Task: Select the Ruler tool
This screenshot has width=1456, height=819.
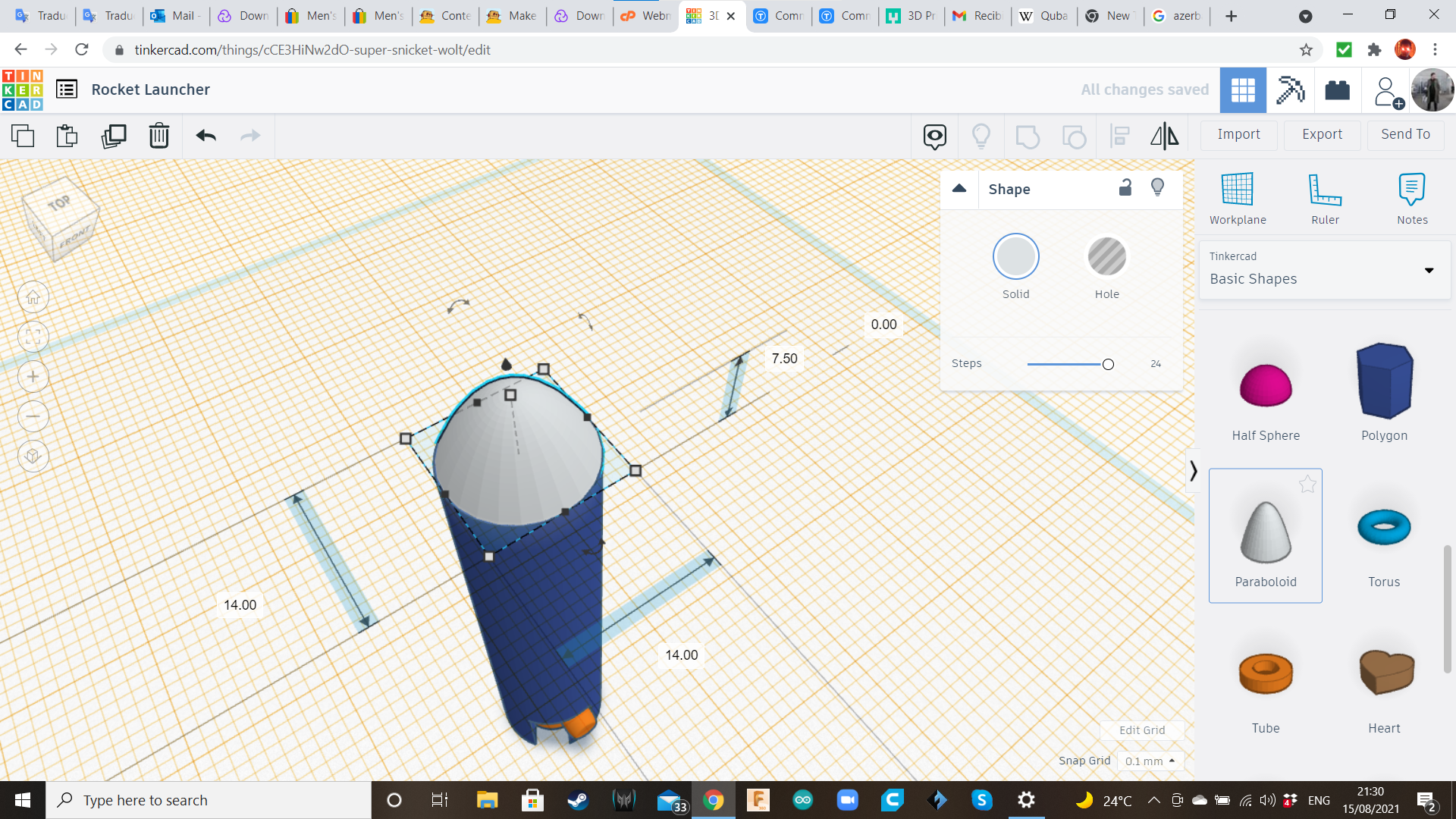Action: 1324,198
